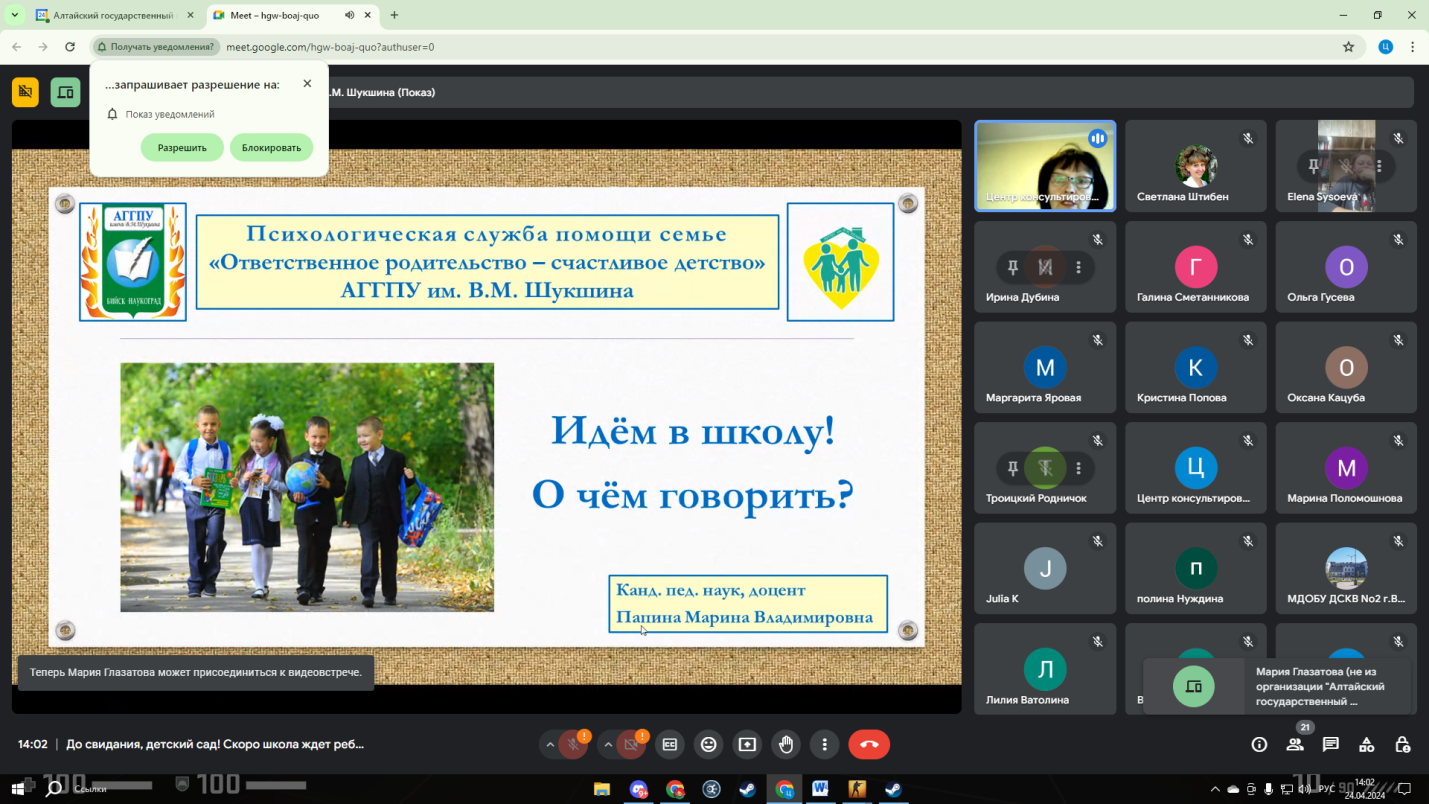The width and height of the screenshot is (1429, 804).
Task: Click Галина Сметанникова tile
Action: click(1195, 267)
